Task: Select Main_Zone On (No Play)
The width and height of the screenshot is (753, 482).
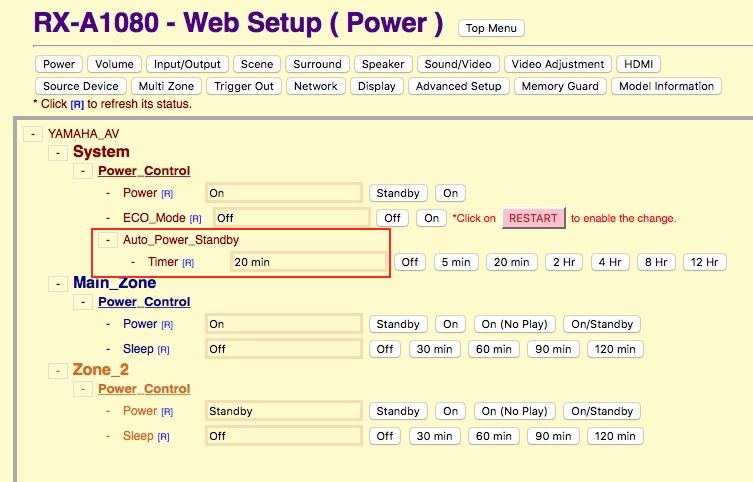Action: pyautogui.click(x=514, y=324)
